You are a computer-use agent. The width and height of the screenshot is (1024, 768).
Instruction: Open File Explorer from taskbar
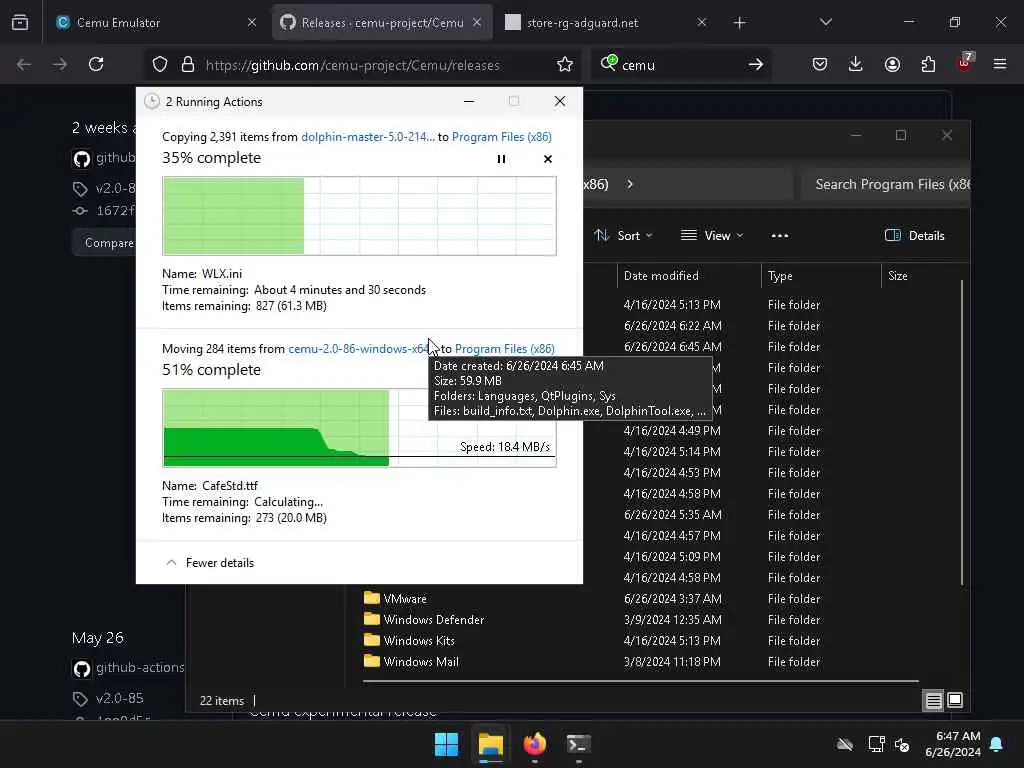(x=490, y=744)
